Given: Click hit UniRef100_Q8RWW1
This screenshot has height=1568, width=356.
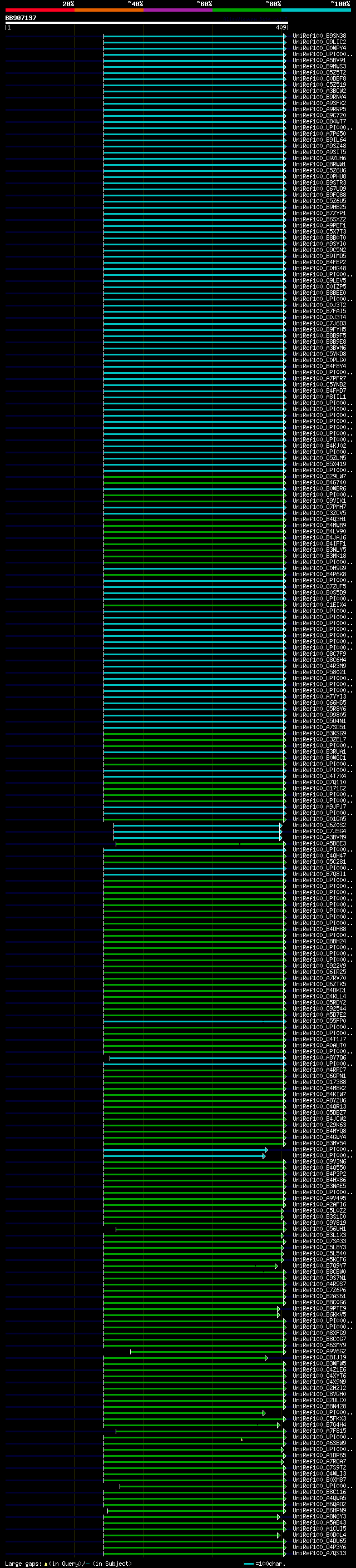Looking at the screenshot, I should (x=319, y=164).
